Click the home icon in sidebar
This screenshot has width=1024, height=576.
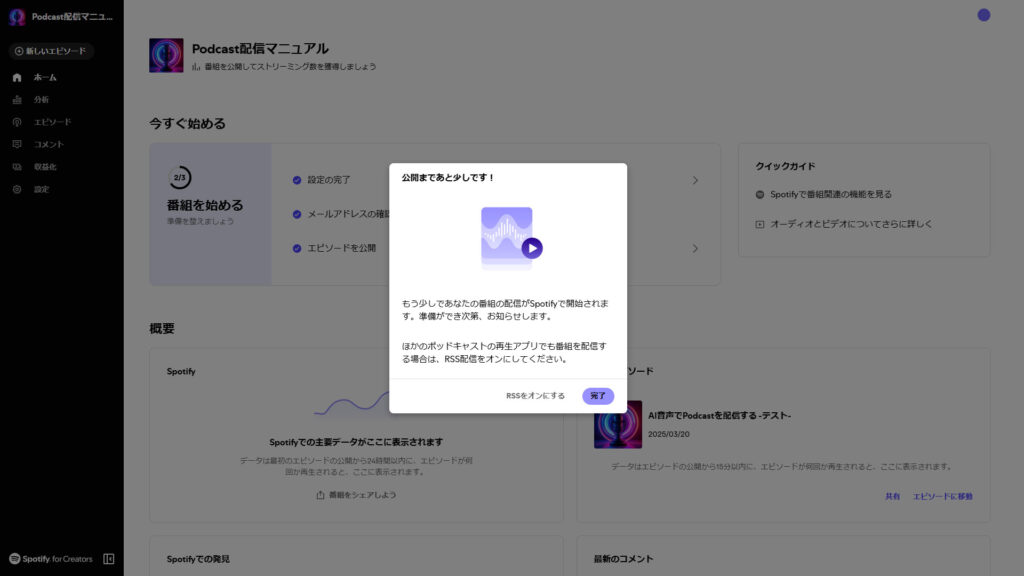[17, 78]
